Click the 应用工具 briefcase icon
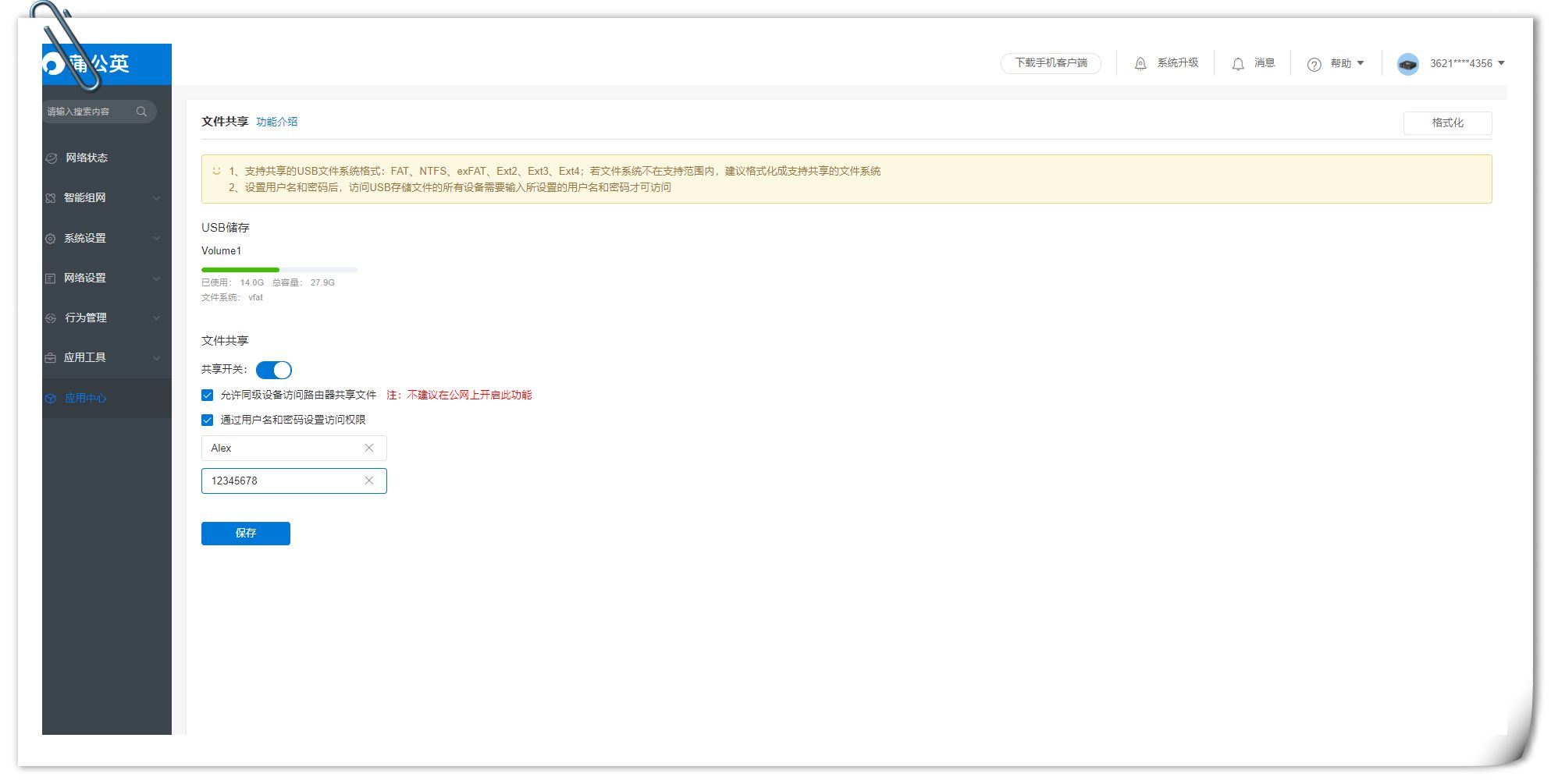The image size is (1551, 784). point(51,358)
